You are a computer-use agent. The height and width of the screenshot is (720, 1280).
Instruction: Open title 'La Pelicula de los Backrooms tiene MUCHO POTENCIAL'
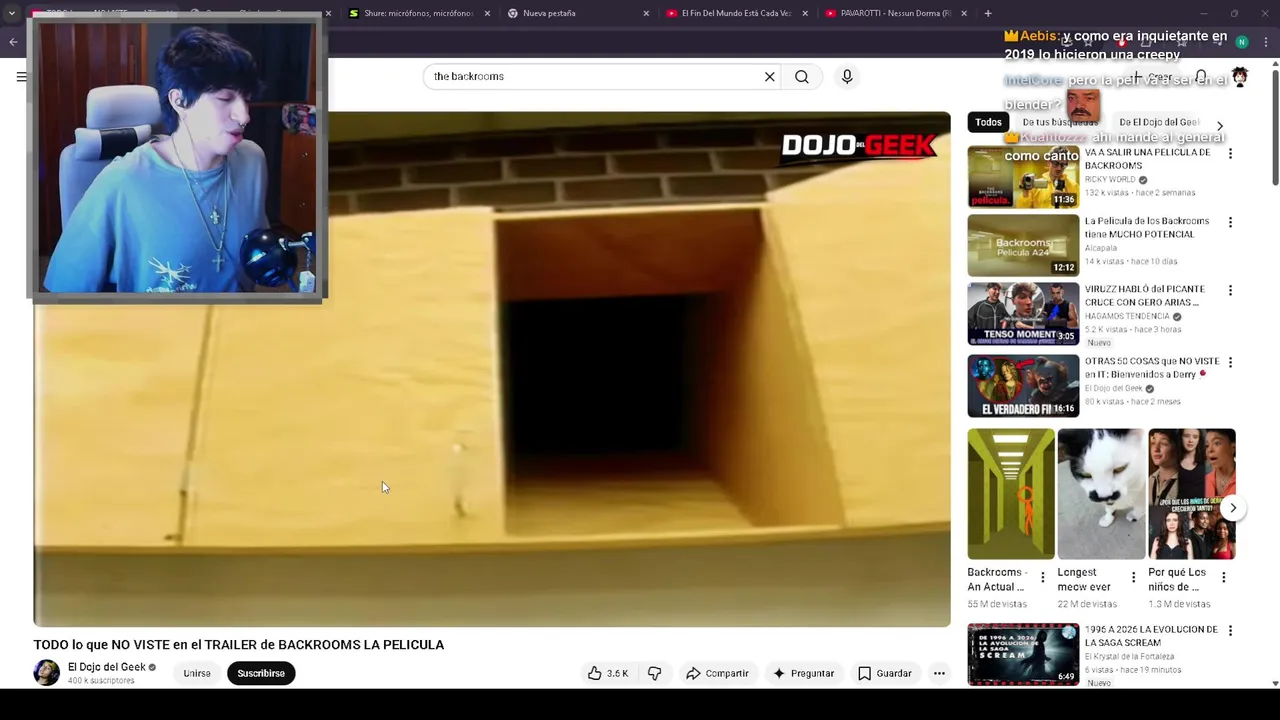point(1147,227)
